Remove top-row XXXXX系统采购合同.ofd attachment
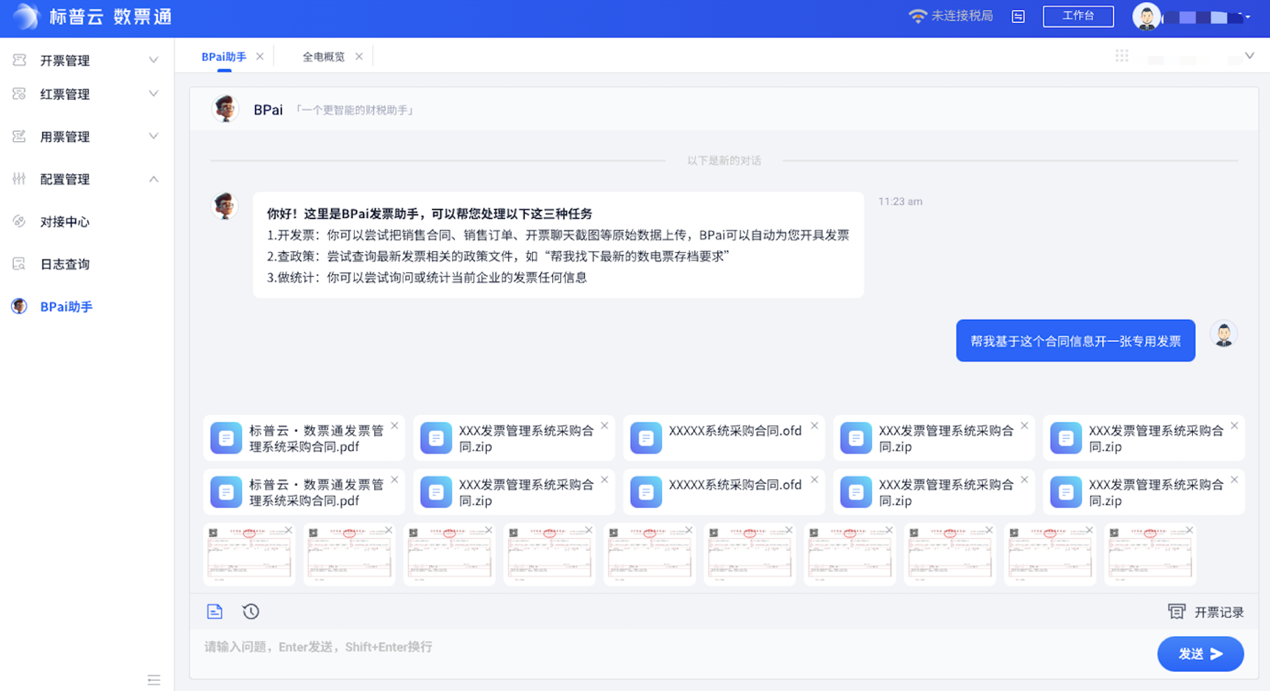The width and height of the screenshot is (1270, 691). coord(815,426)
